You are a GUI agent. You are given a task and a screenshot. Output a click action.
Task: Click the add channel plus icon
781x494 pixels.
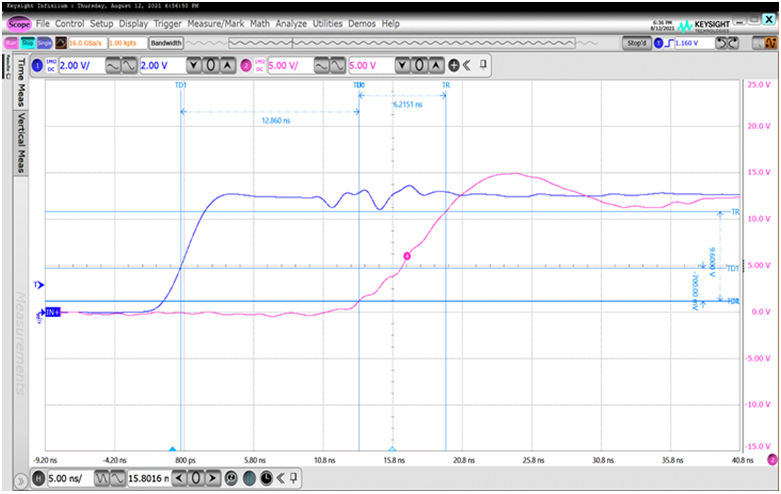click(454, 65)
